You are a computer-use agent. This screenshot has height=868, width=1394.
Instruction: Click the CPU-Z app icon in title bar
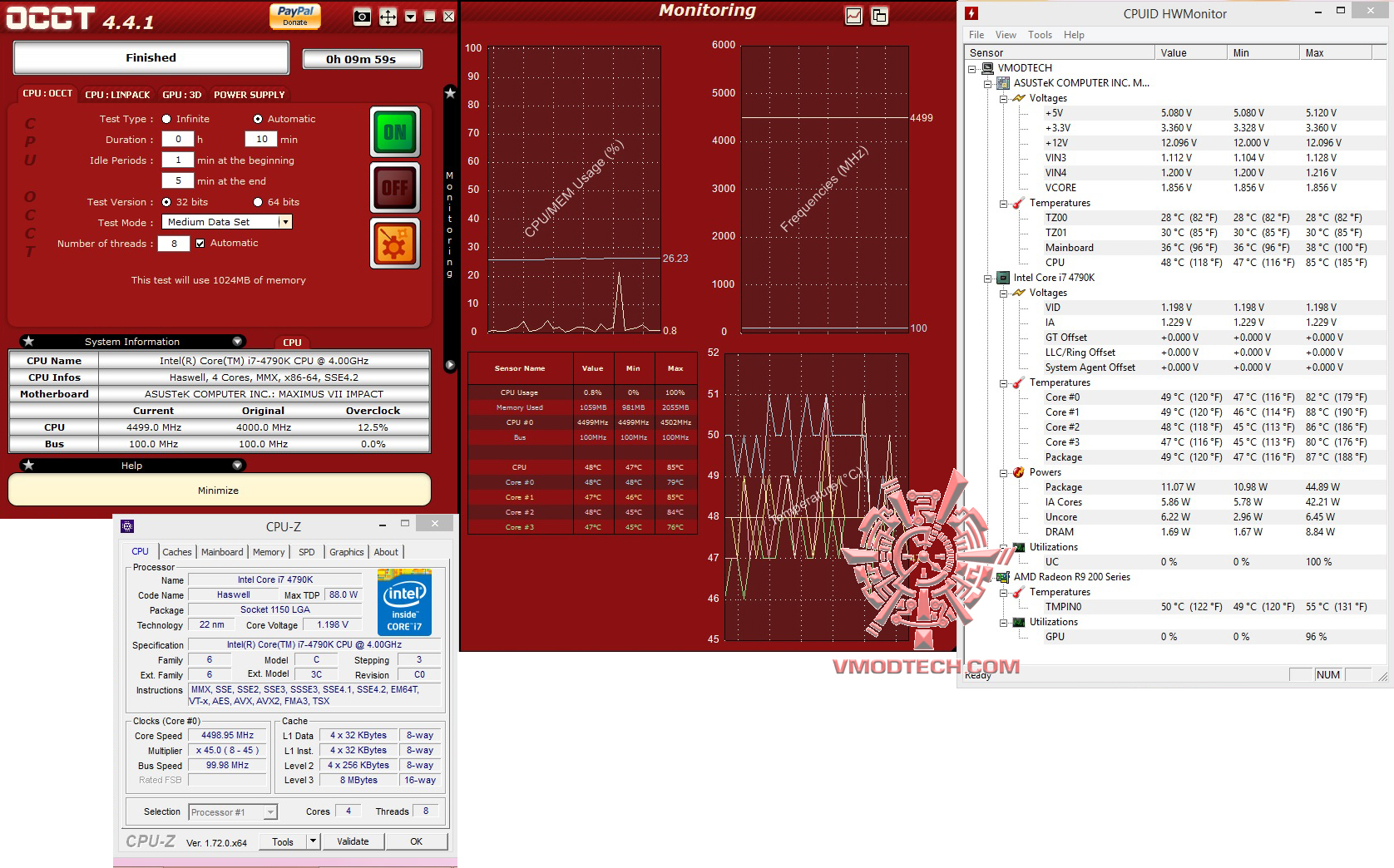tap(127, 526)
